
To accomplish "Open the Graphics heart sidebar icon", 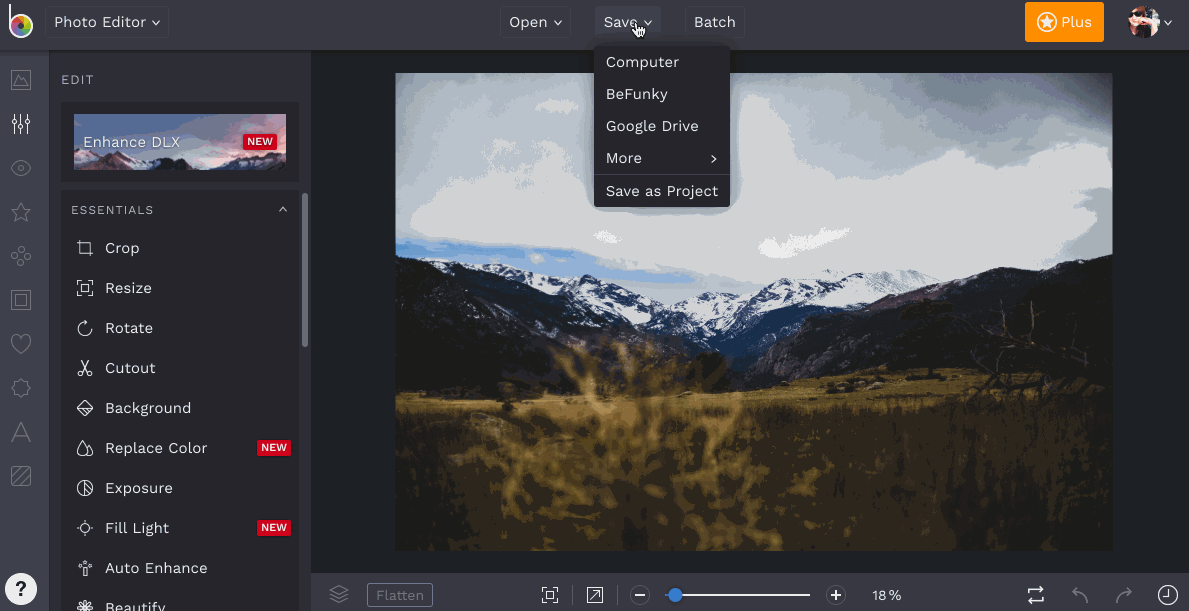I will pyautogui.click(x=21, y=344).
